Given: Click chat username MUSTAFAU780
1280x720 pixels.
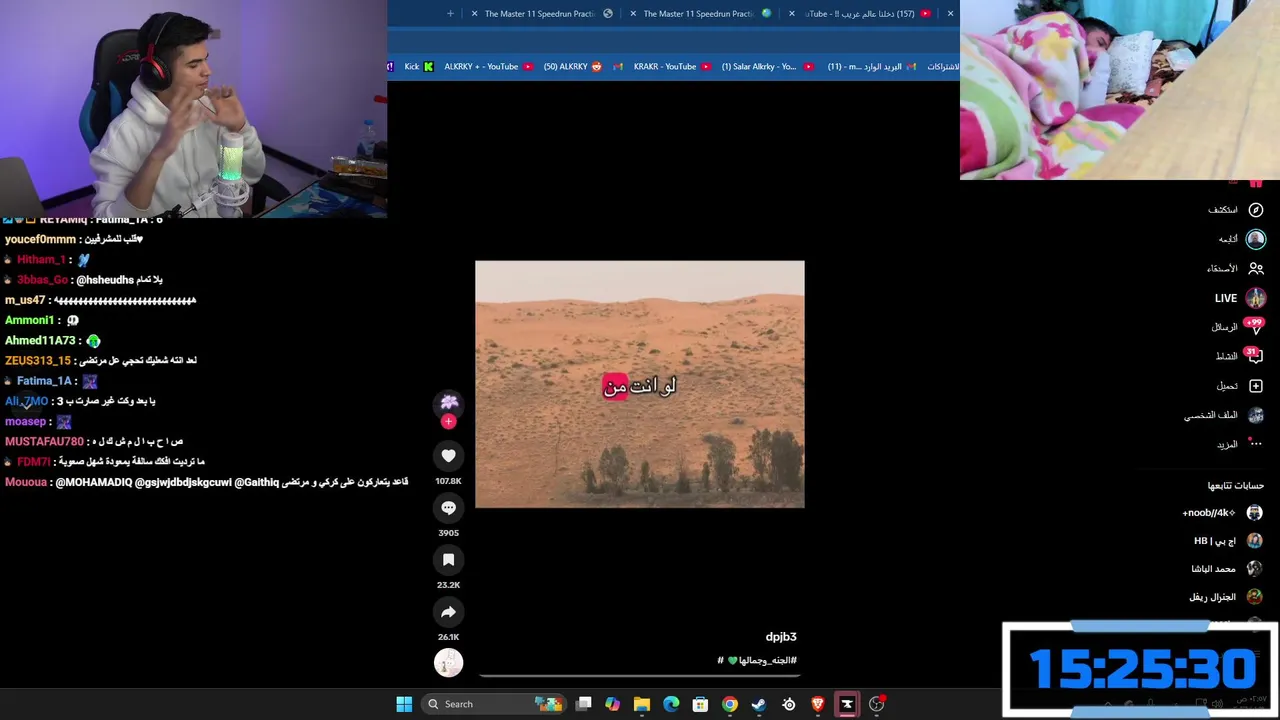Looking at the screenshot, I should click(x=44, y=441).
